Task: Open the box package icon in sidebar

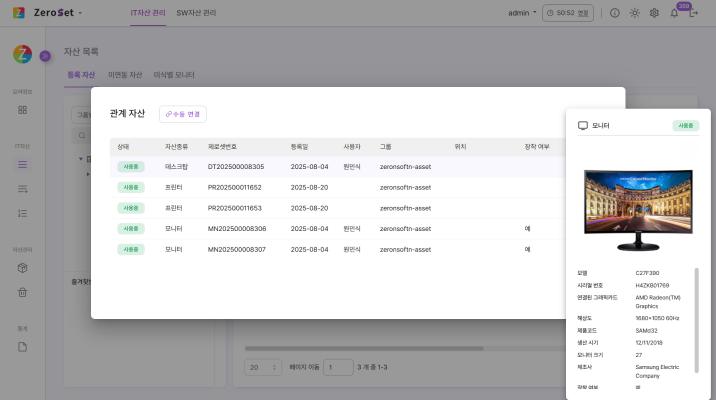Action: [x=22, y=268]
